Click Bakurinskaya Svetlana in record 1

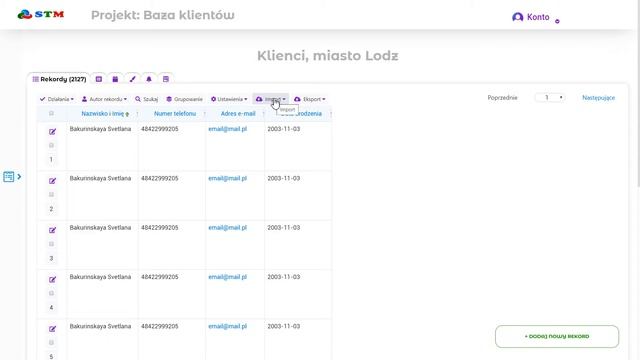coord(100,129)
